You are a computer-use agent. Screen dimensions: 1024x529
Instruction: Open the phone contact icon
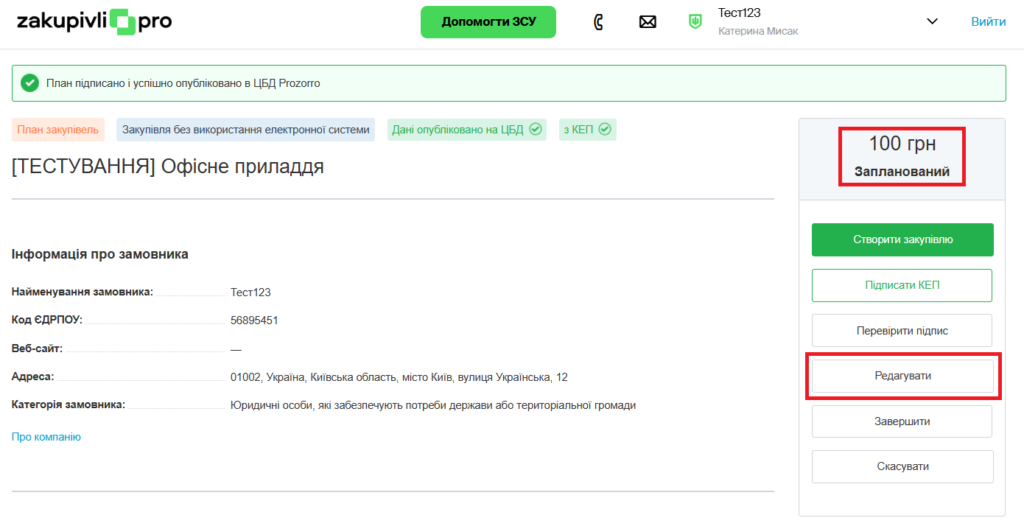[x=598, y=22]
